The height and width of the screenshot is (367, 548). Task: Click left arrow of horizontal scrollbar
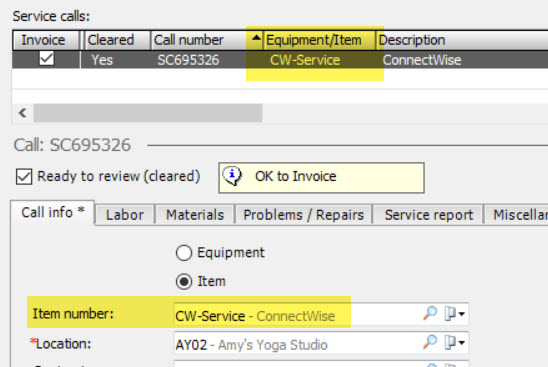(x=23, y=113)
